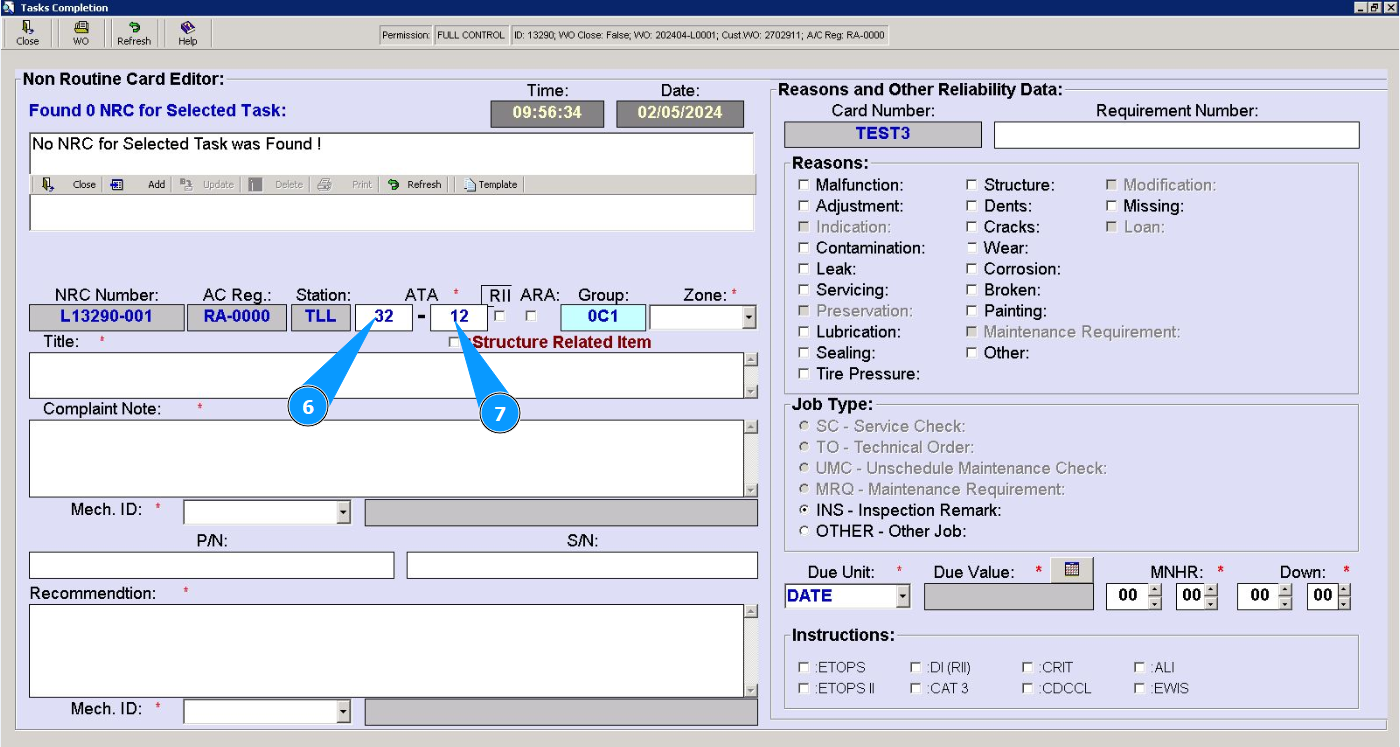Click the Refresh icon in top toolbar
Image resolution: width=1400 pixels, height=747 pixels.
click(134, 33)
